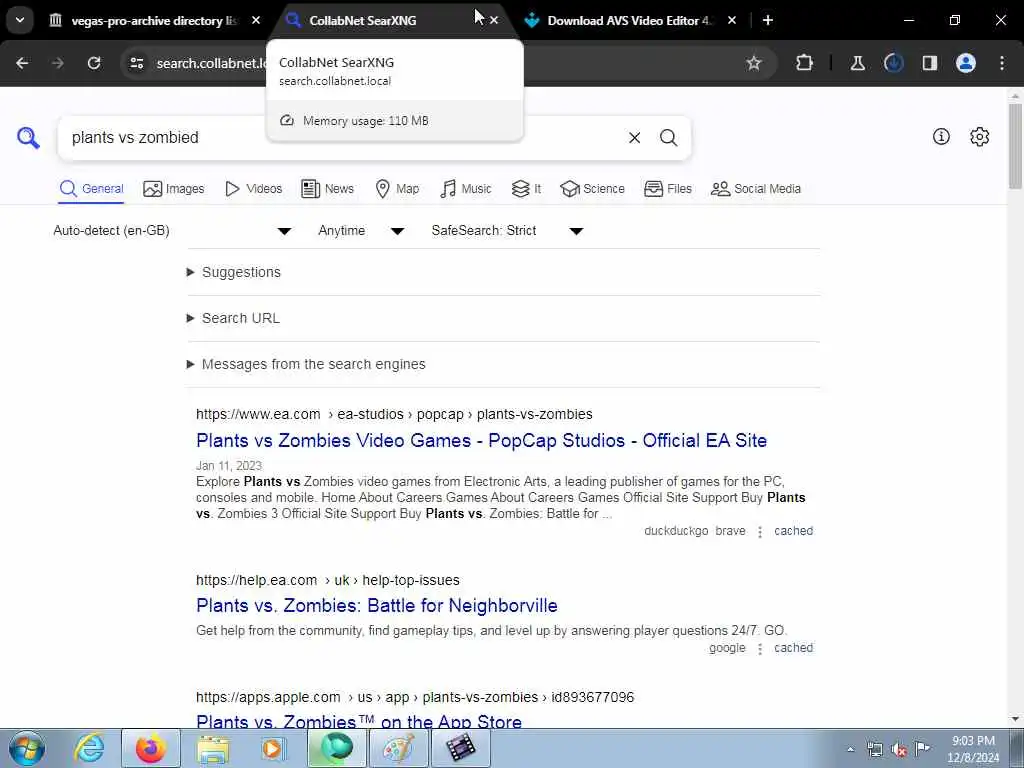Reload the page
Screen dimensions: 1024x768
(94, 63)
